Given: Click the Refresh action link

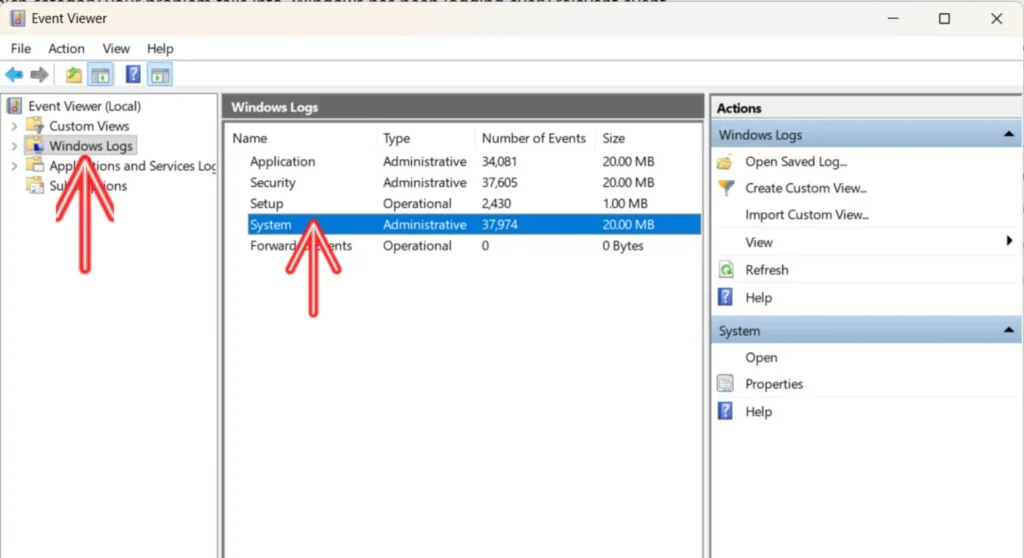Looking at the screenshot, I should (x=767, y=270).
